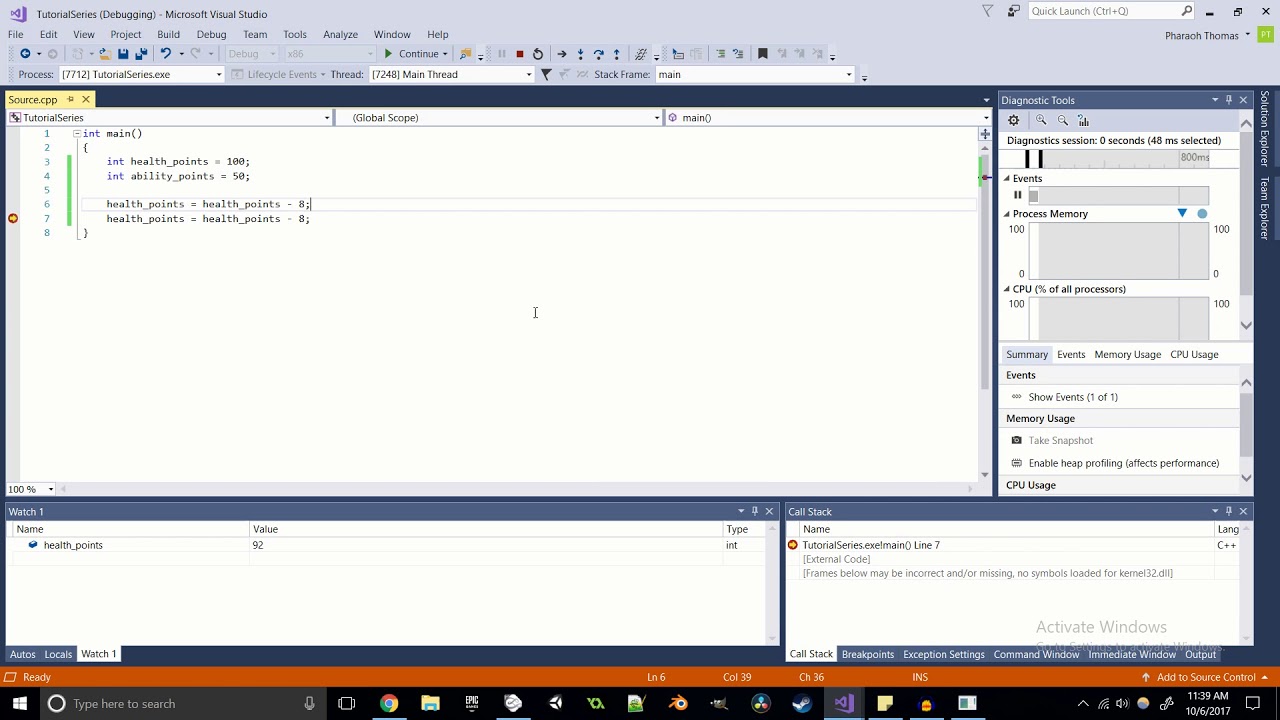Open the Immediate Window tab
1280x720 pixels.
point(1132,654)
